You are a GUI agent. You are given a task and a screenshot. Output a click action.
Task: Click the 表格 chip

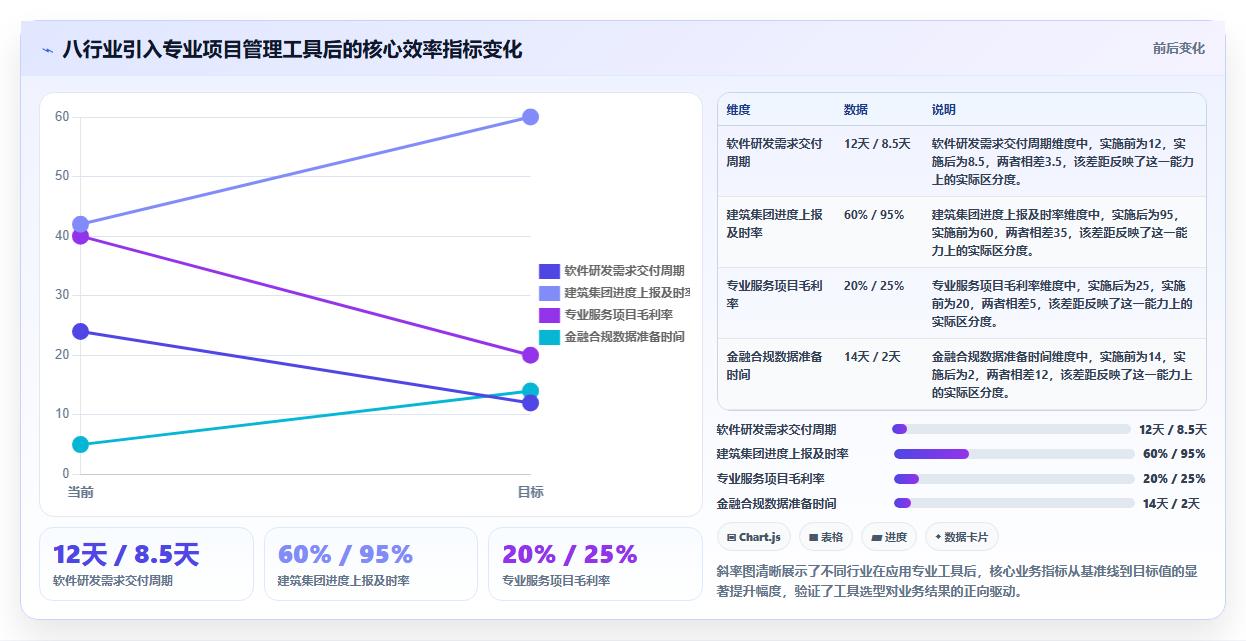[x=826, y=537]
